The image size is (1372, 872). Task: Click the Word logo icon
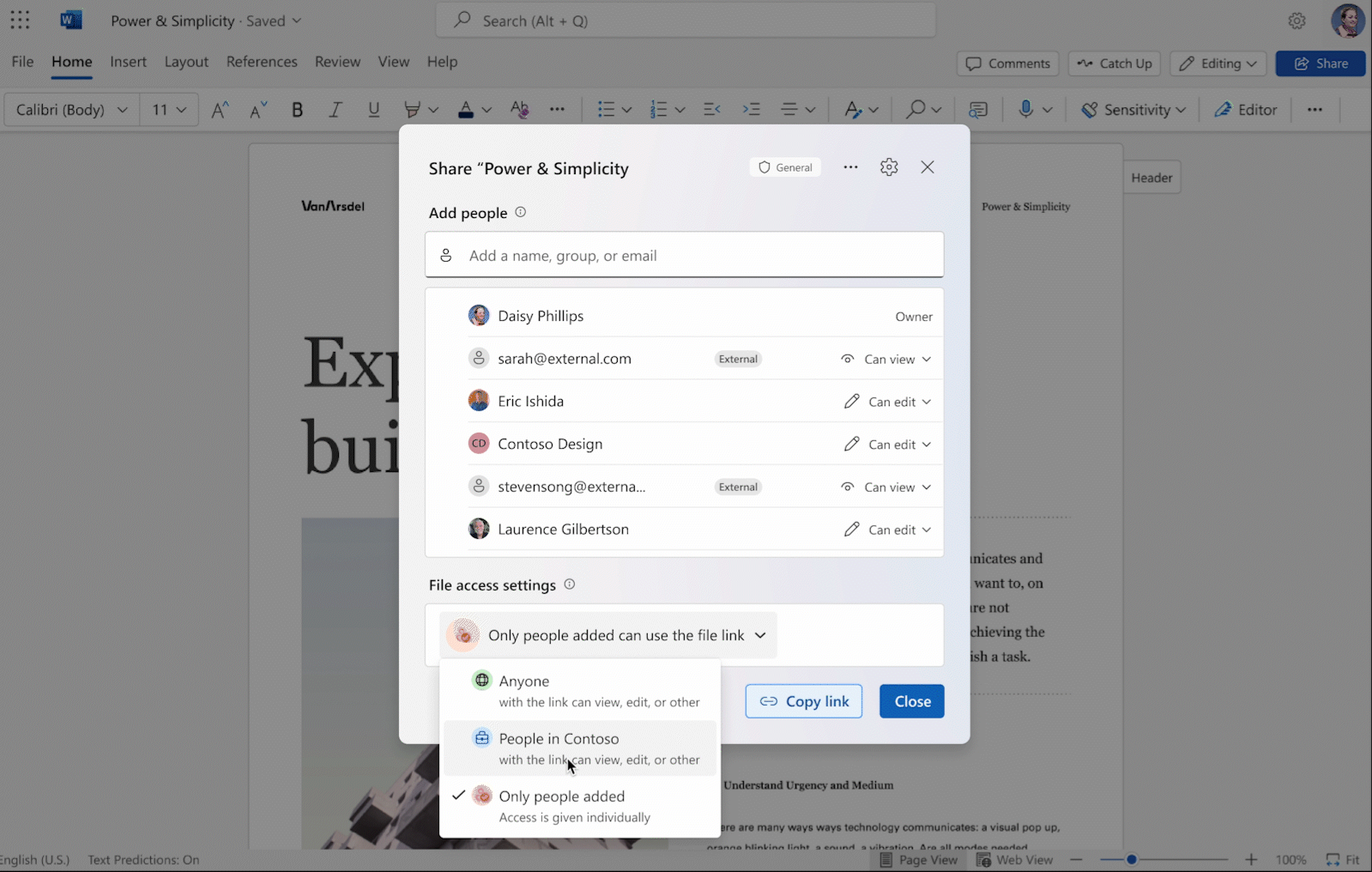[71, 21]
